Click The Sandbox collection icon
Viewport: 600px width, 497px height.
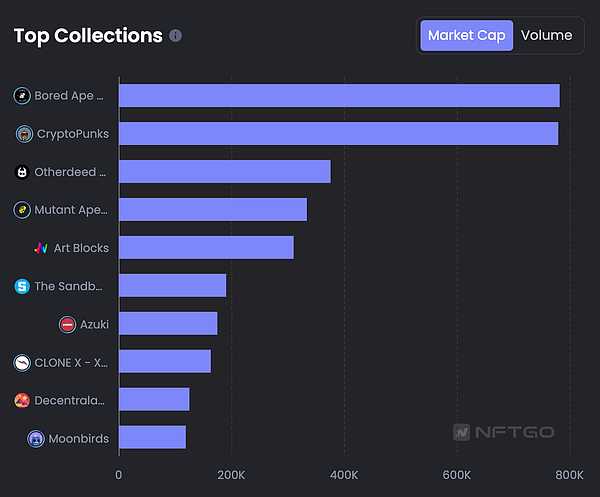[x=22, y=286]
